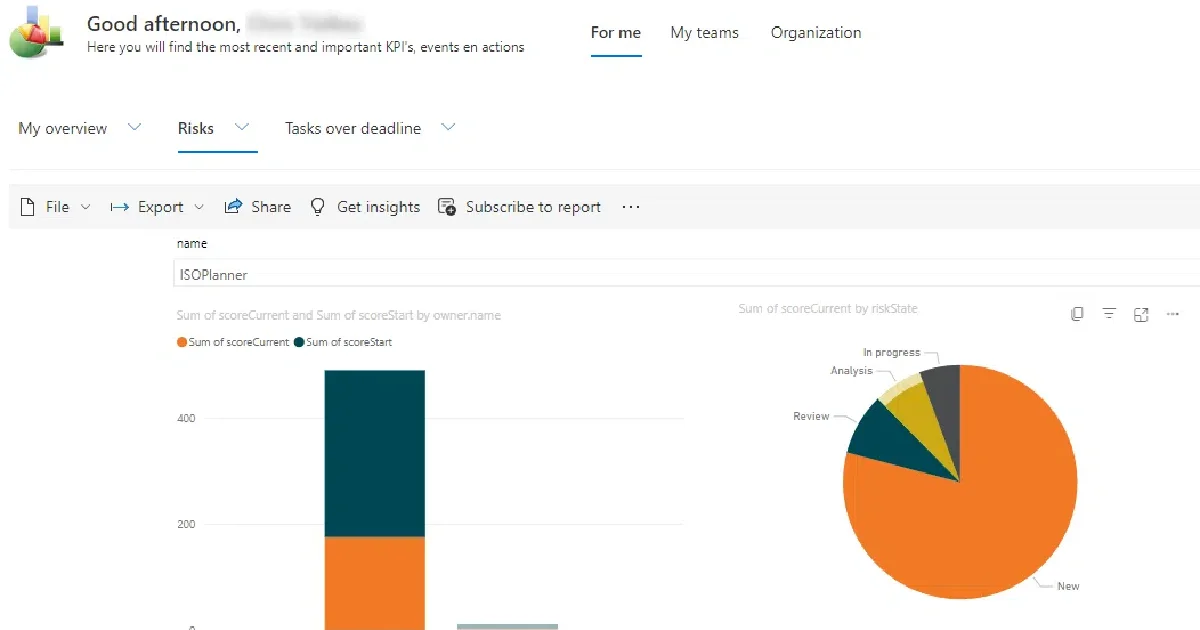This screenshot has height=630, width=1200.
Task: Click the File document icon
Action: click(x=28, y=206)
